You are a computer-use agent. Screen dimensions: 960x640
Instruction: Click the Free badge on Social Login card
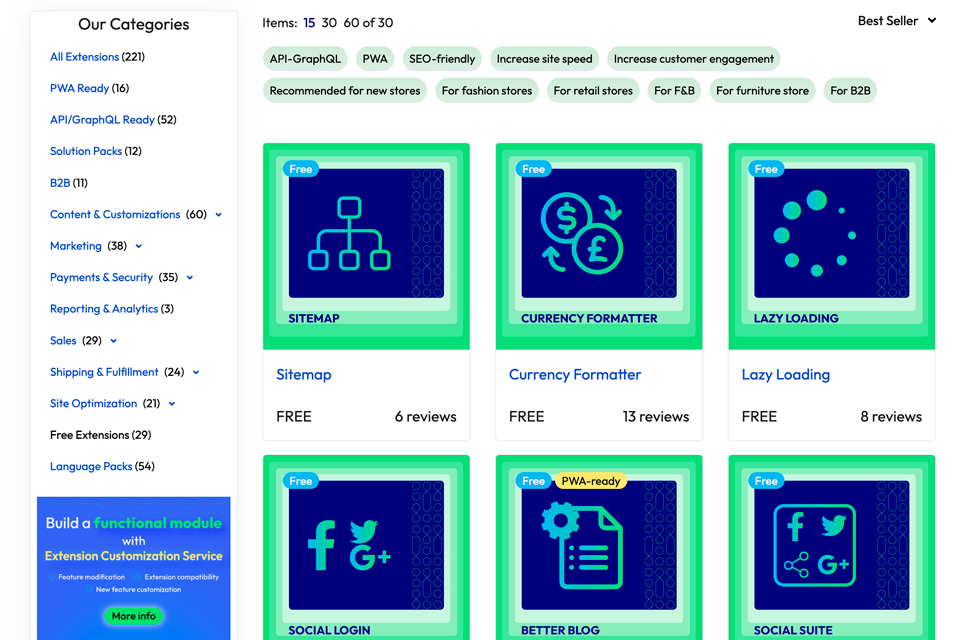coord(301,481)
